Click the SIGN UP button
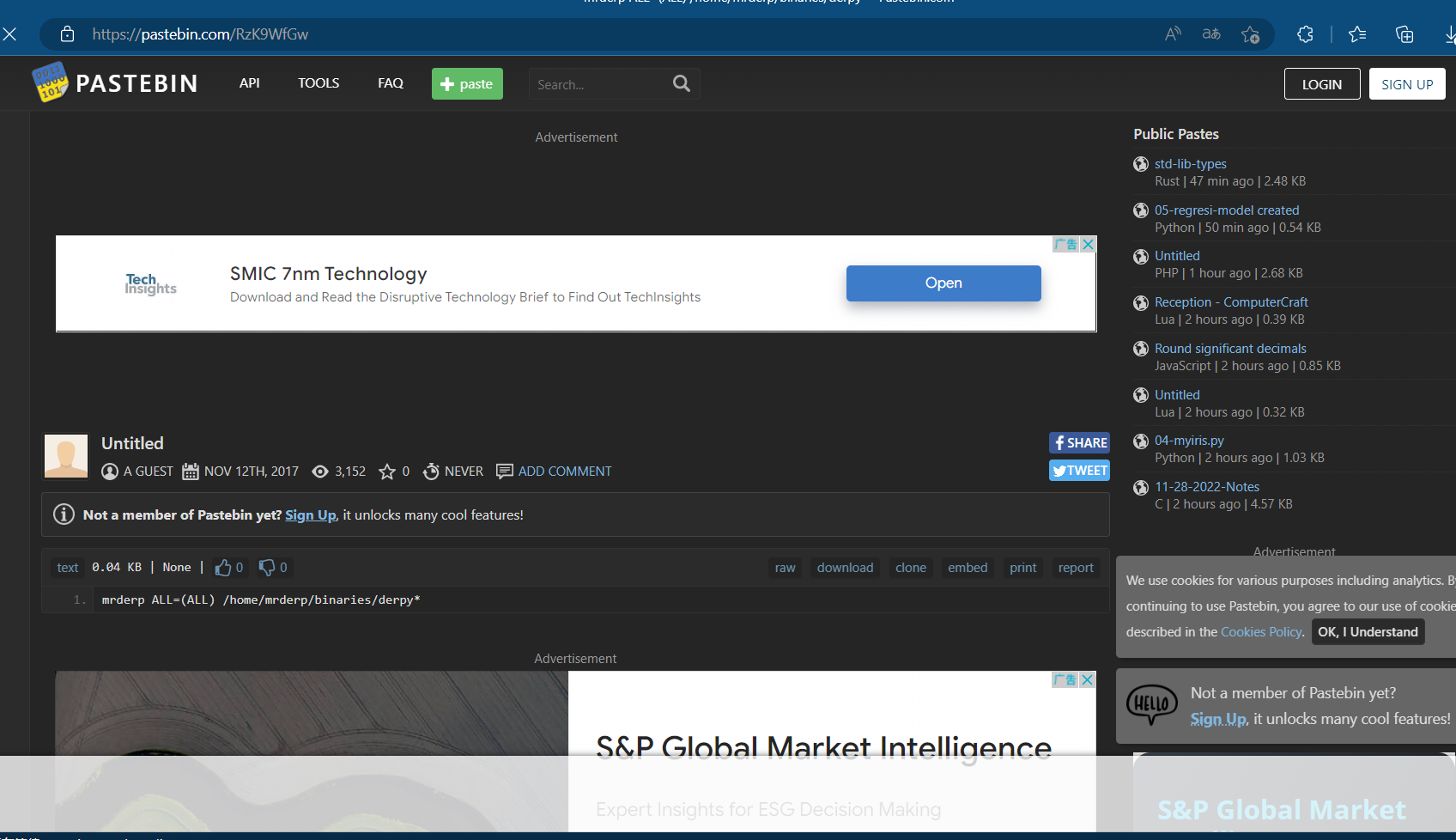Viewport: 1456px width, 840px height. 1407,84
